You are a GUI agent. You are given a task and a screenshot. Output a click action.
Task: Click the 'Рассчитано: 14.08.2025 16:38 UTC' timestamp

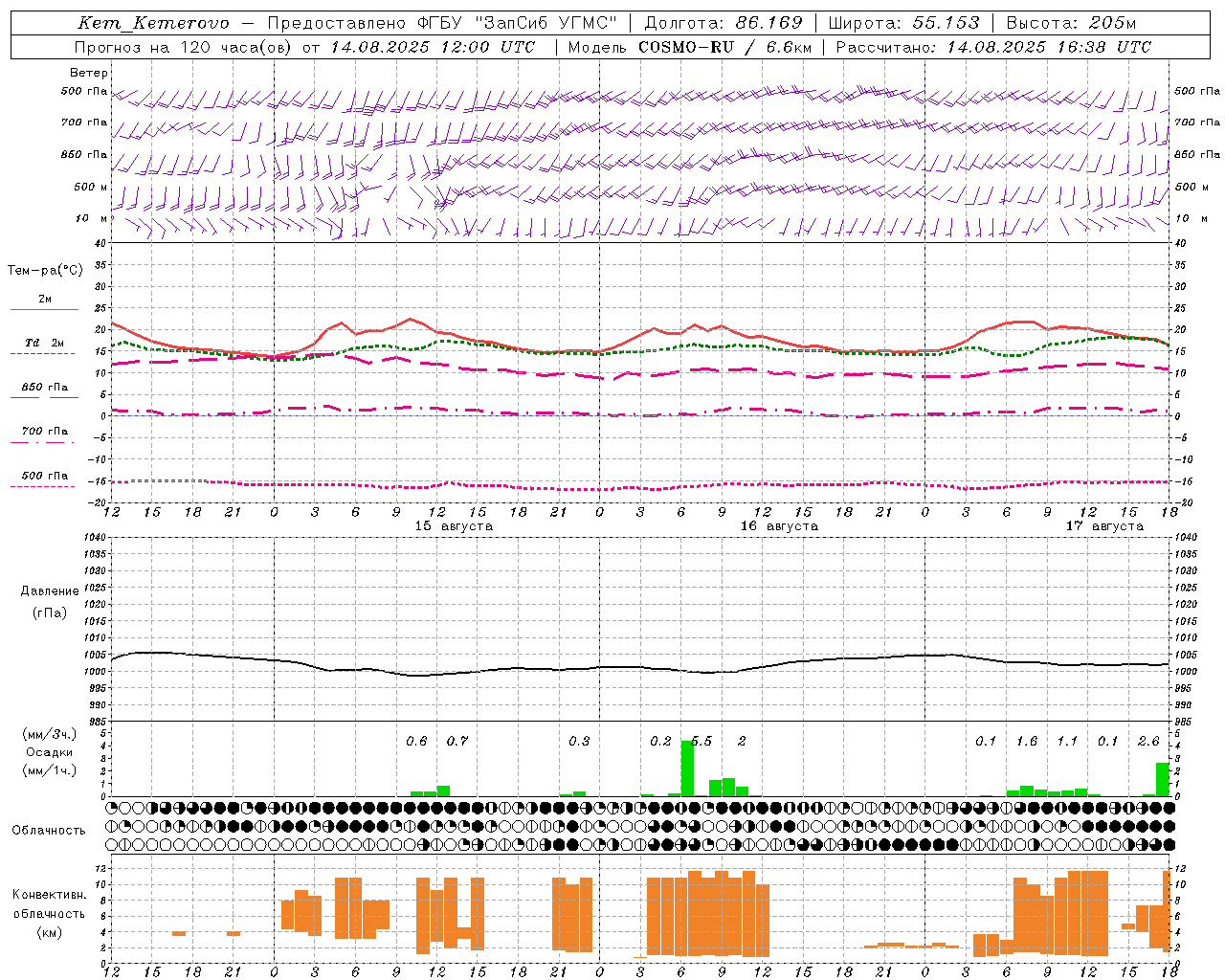tap(993, 47)
